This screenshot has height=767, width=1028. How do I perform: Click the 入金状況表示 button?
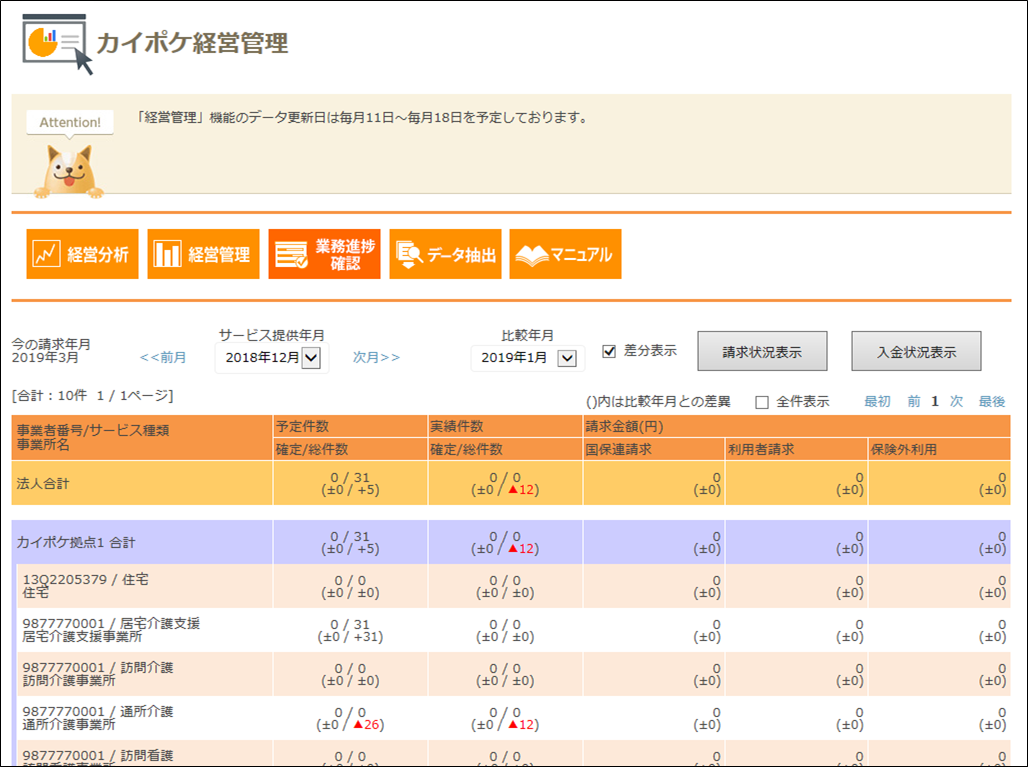pos(916,351)
